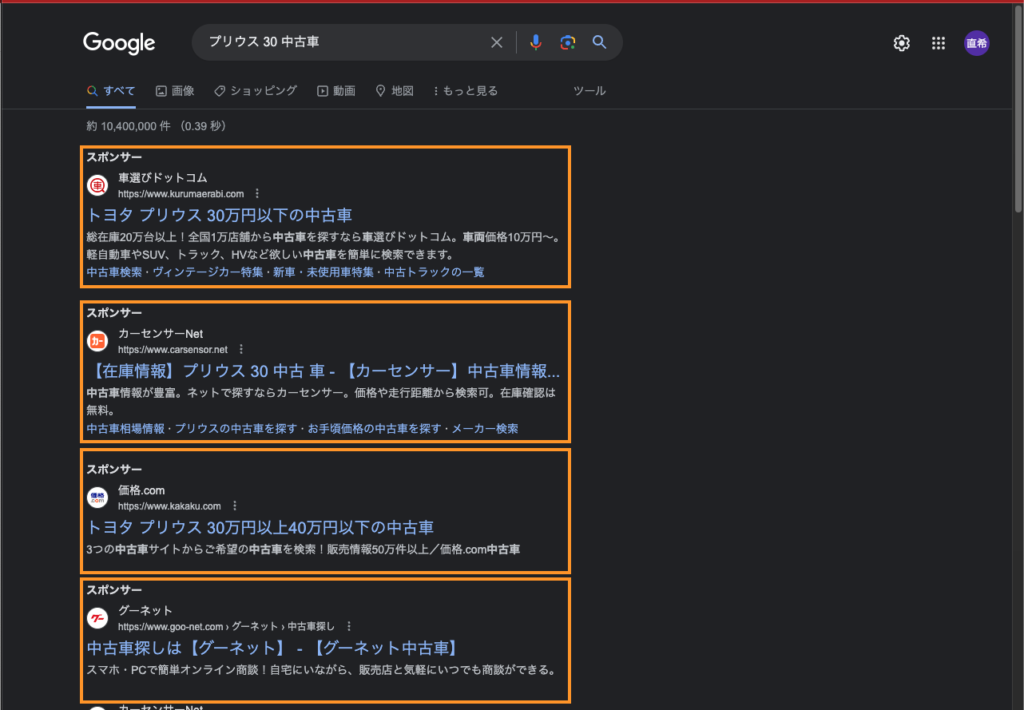This screenshot has width=1024, height=710.
Task: Open トヨタ プリウス 30万円以上40万円以下の中古車 result
Action: (x=260, y=528)
